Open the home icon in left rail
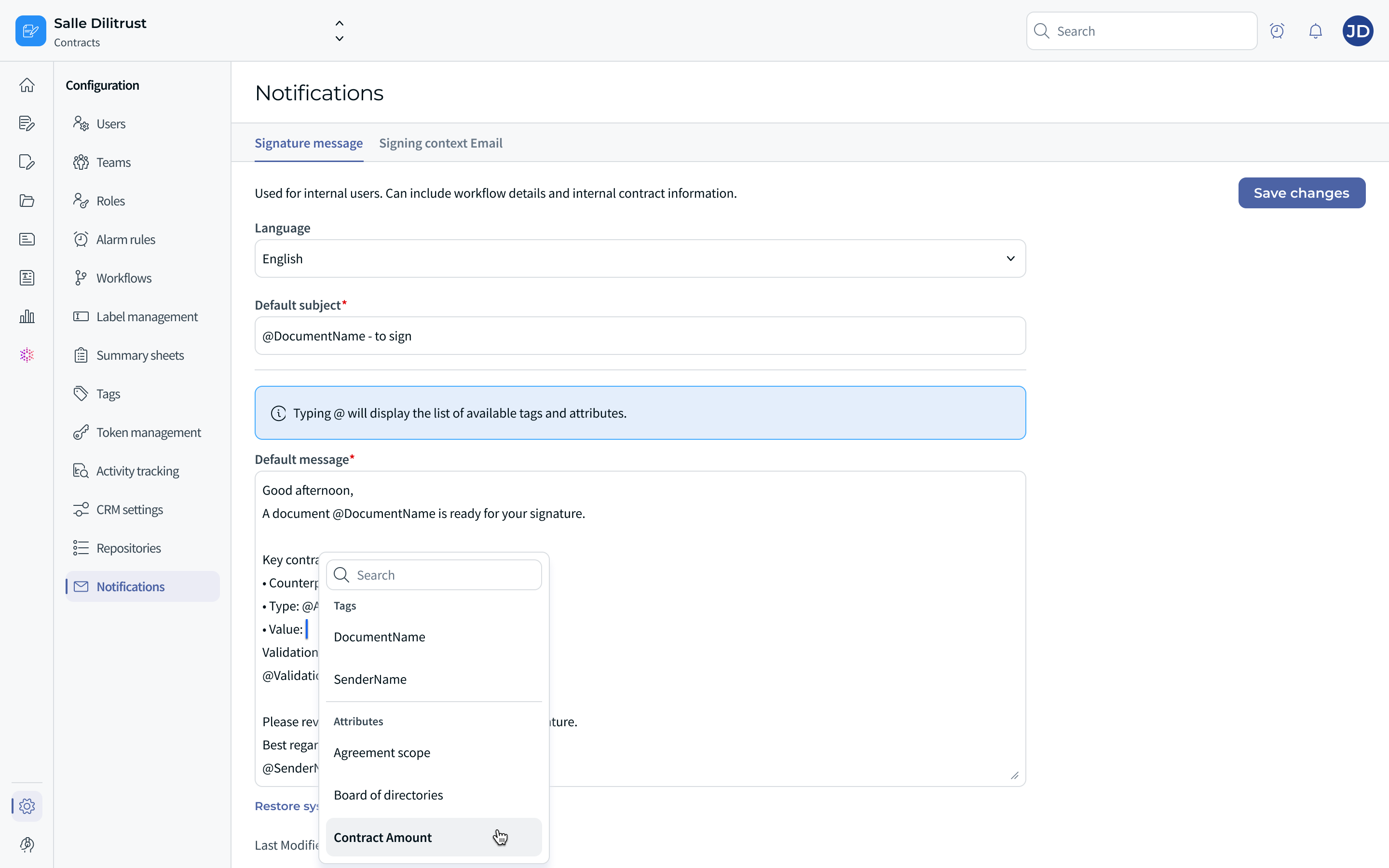This screenshot has height=868, width=1389. click(27, 85)
